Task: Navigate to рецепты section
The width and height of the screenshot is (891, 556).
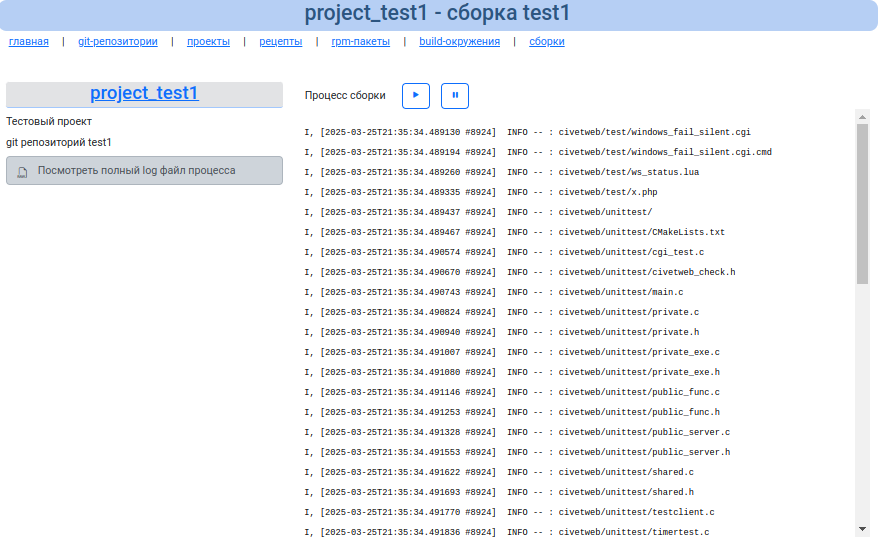Action: 281,42
